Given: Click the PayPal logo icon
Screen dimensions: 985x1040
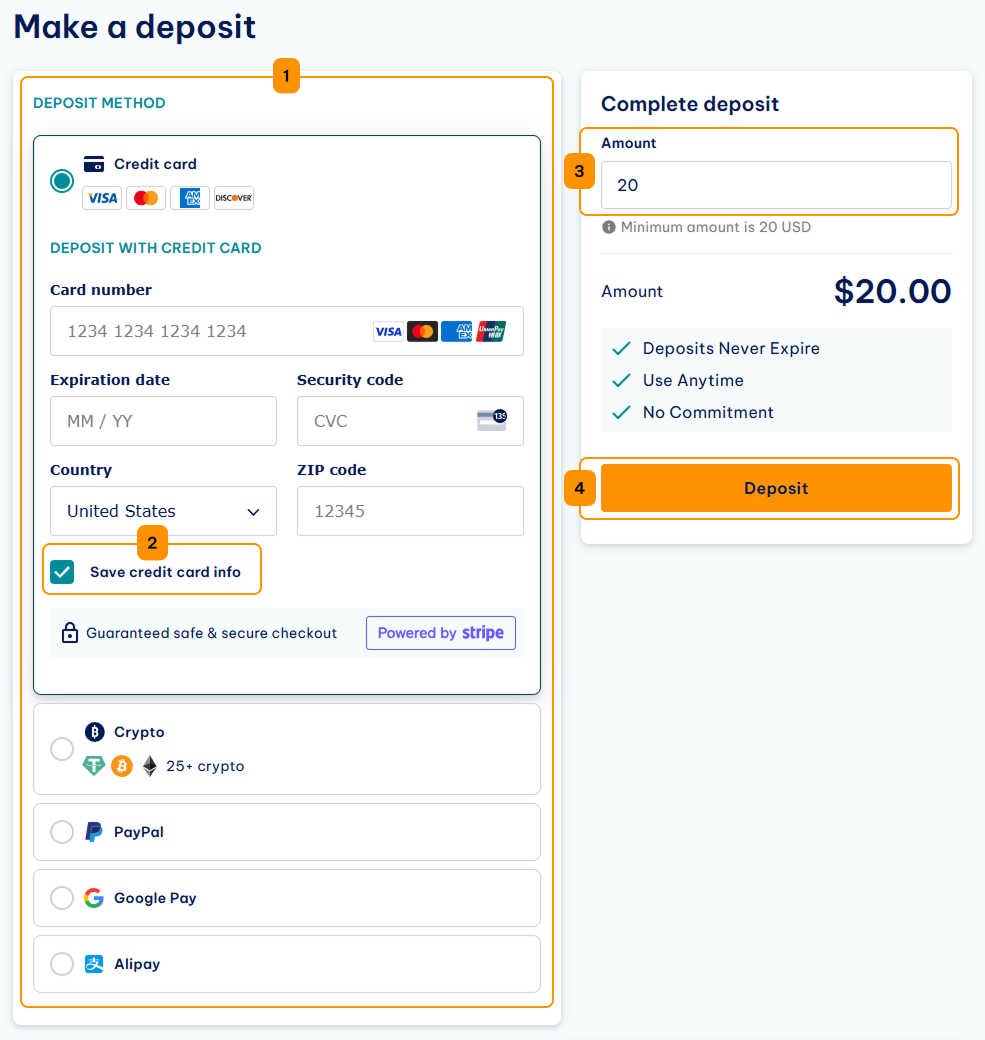Looking at the screenshot, I should 94,832.
